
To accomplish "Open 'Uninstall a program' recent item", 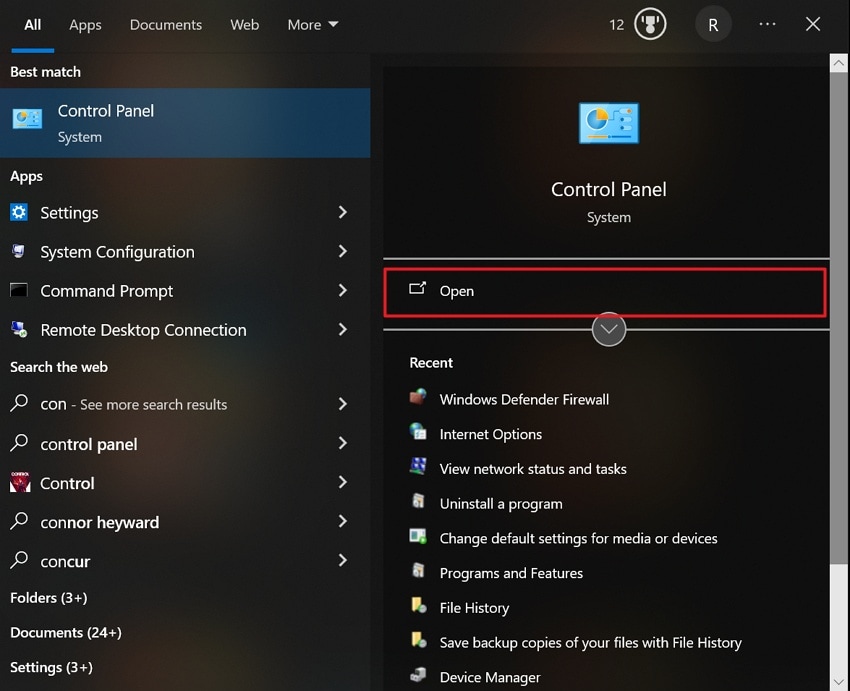I will point(501,504).
